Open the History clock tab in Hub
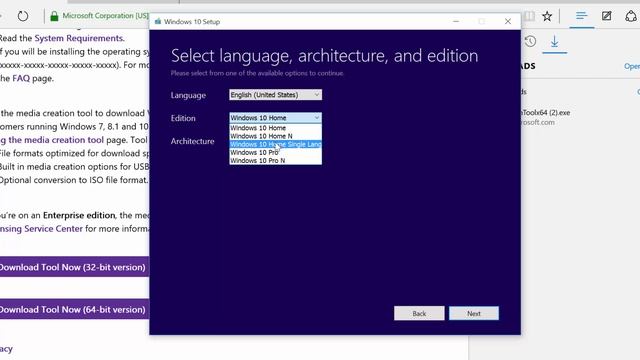 [530, 41]
